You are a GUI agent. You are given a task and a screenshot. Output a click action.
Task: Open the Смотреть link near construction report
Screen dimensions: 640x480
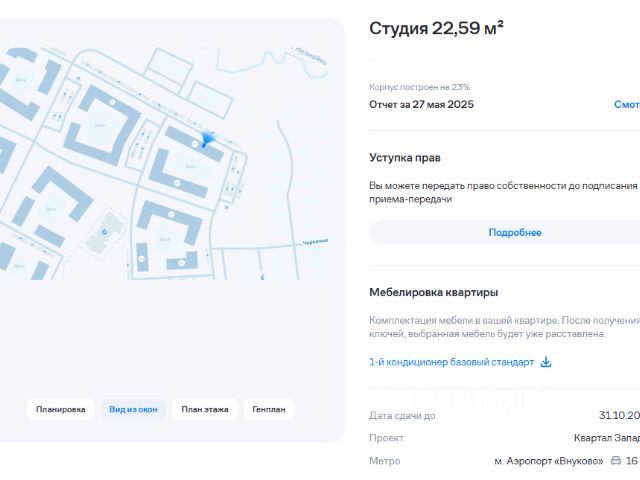[627, 104]
